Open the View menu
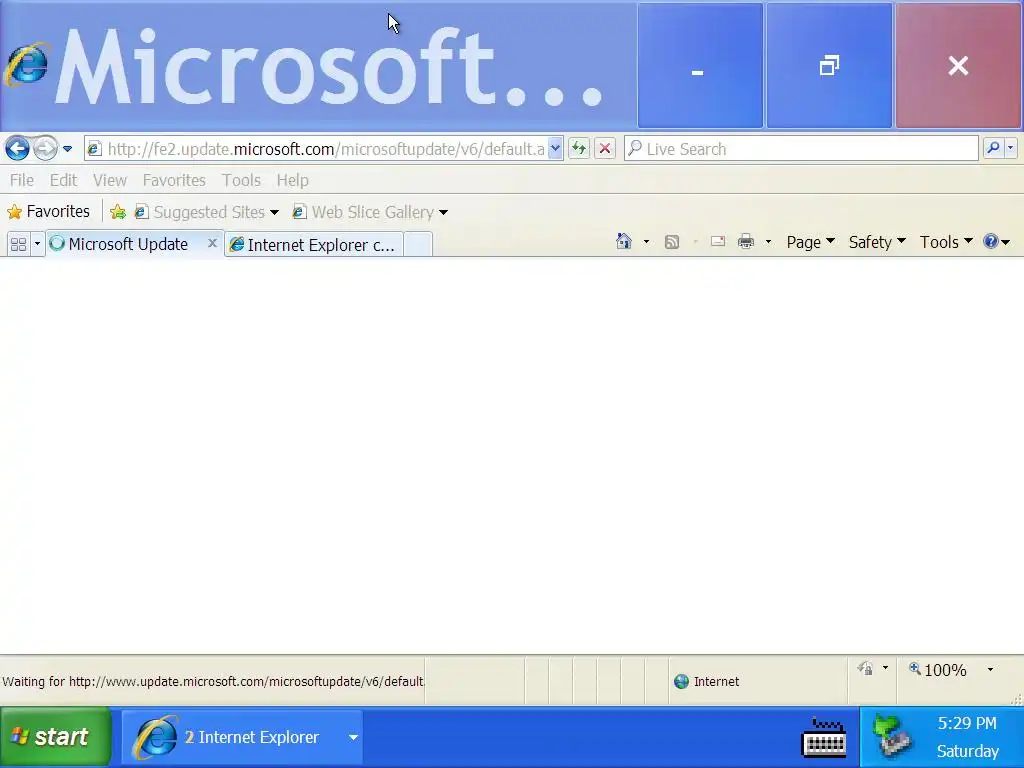 pos(110,180)
